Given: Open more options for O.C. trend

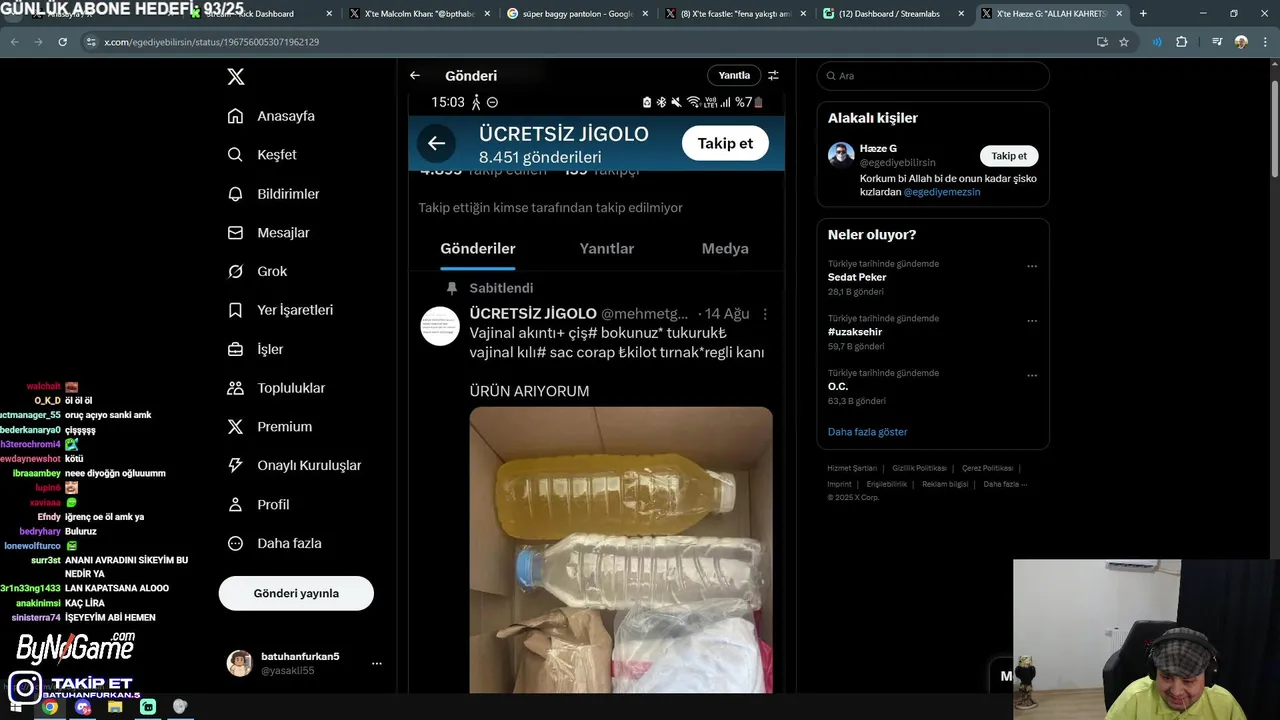Looking at the screenshot, I should pyautogui.click(x=1032, y=376).
